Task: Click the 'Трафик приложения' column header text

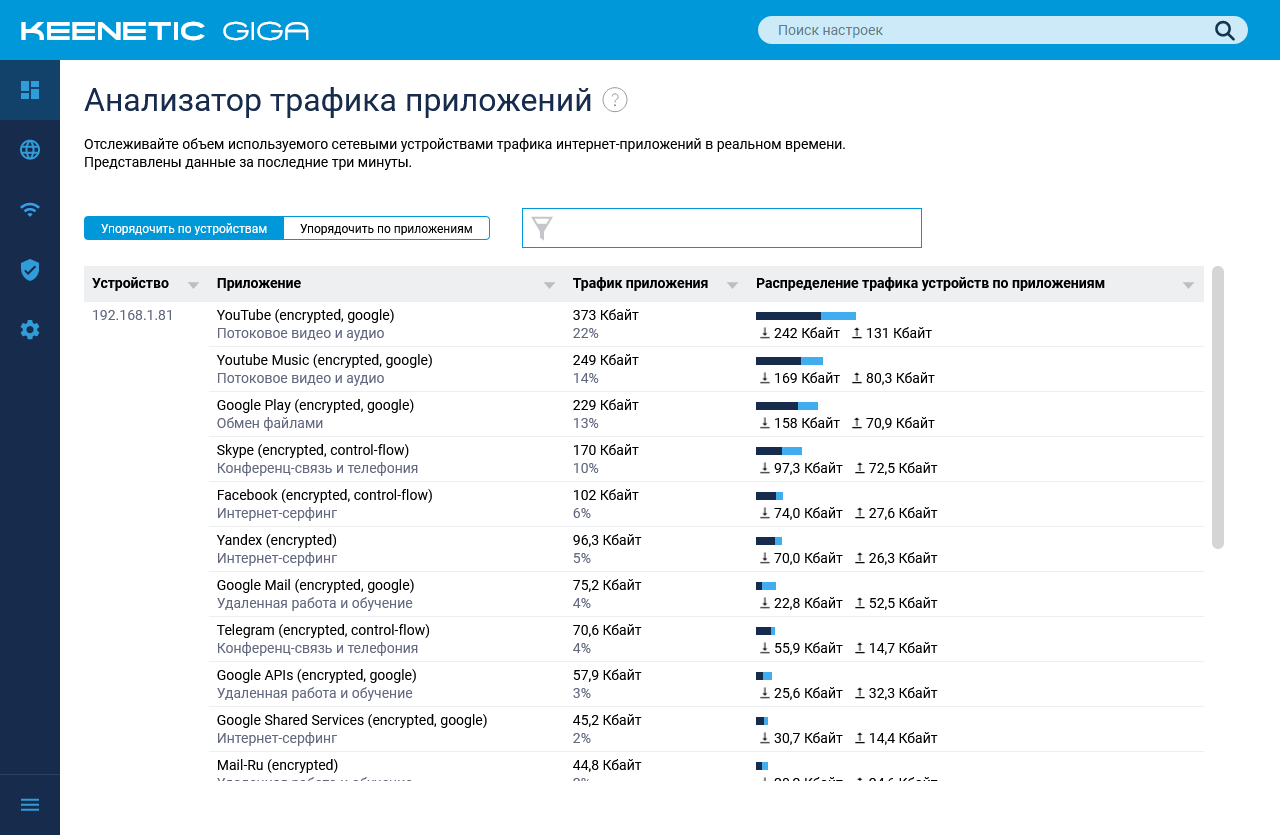Action: (x=641, y=283)
